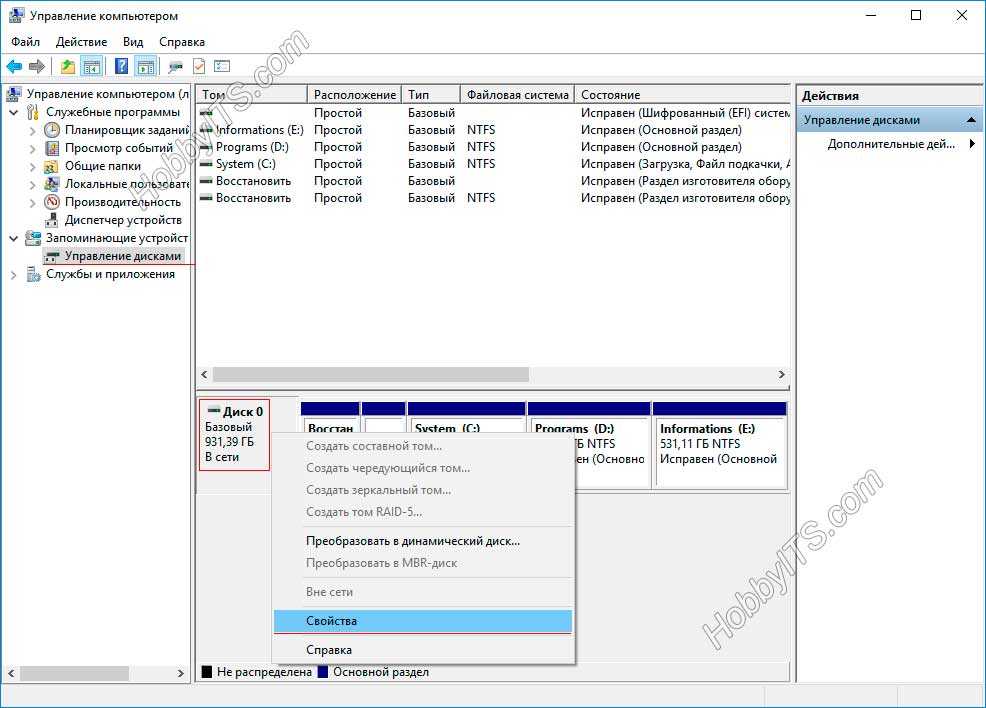
Task: Click the Performance (Производительность) icon in the tree
Action: [x=52, y=202]
